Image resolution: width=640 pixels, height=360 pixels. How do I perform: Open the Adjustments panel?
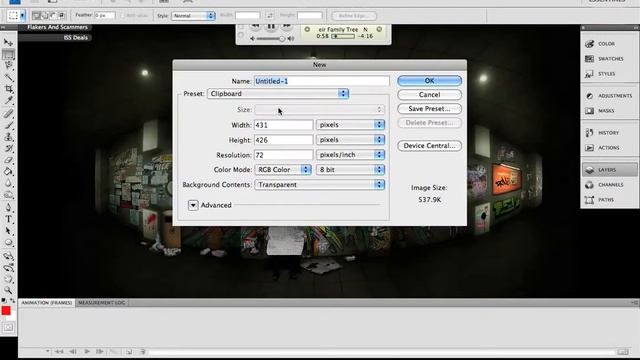(x=609, y=96)
